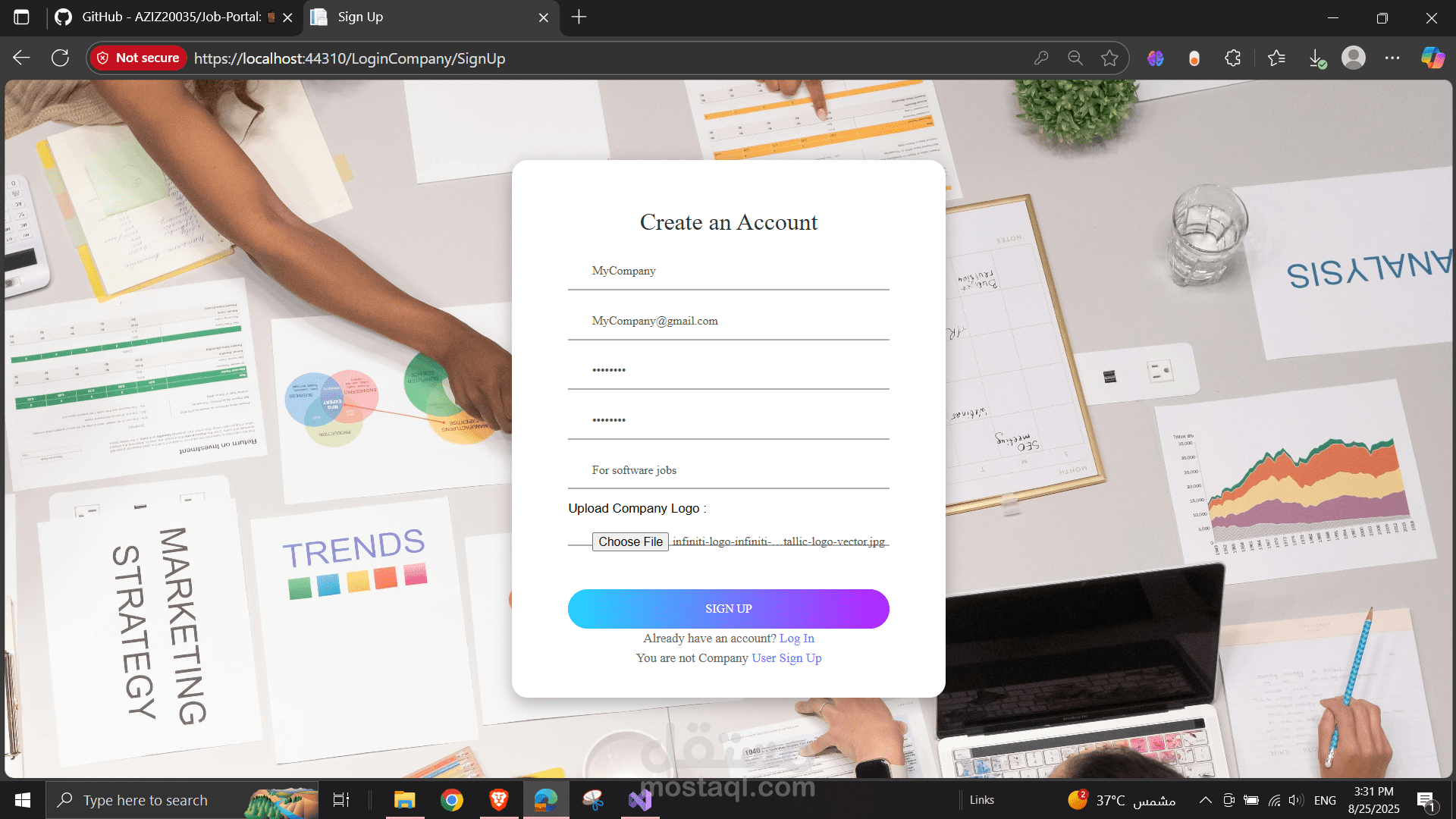Show hidden system tray icons chevron
The image size is (1456, 819).
point(1205,800)
